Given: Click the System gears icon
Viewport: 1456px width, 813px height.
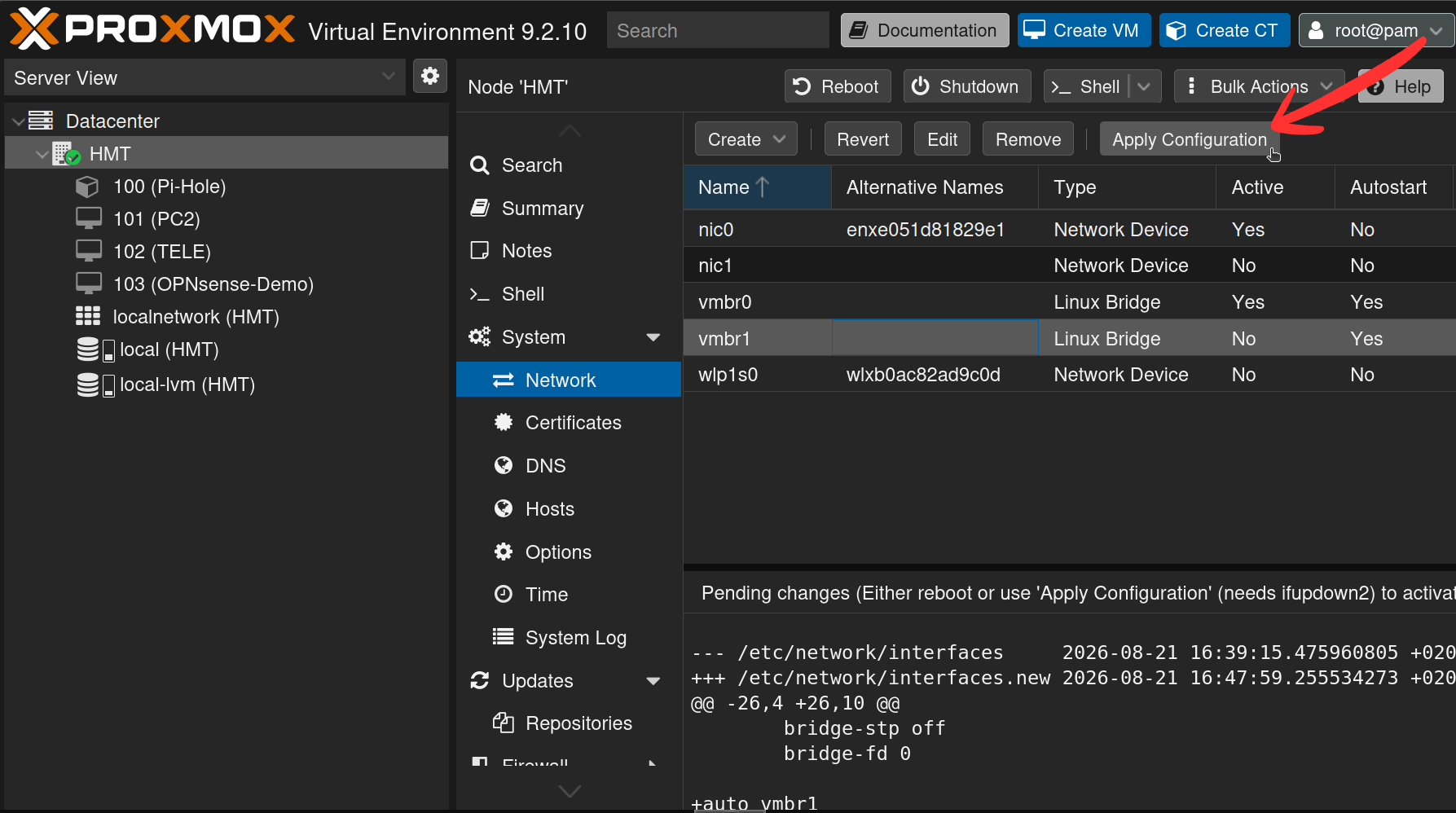Looking at the screenshot, I should pyautogui.click(x=480, y=336).
